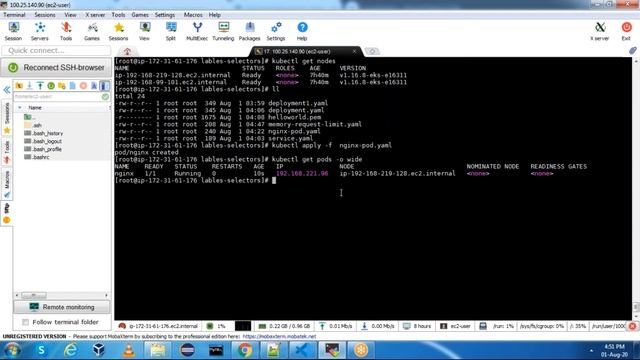This screenshot has height=360, width=640.
Task: Confirm the SFTP path with green check
Action: coord(105,97)
